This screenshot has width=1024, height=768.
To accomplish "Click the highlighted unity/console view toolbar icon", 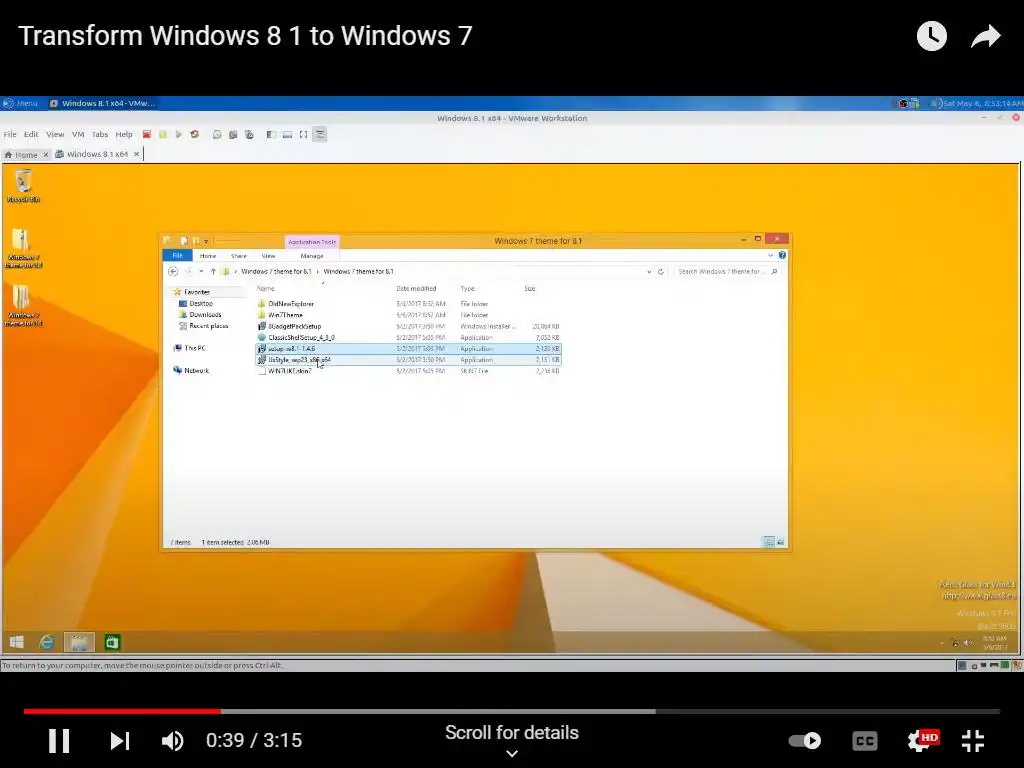I will pyautogui.click(x=319, y=135).
